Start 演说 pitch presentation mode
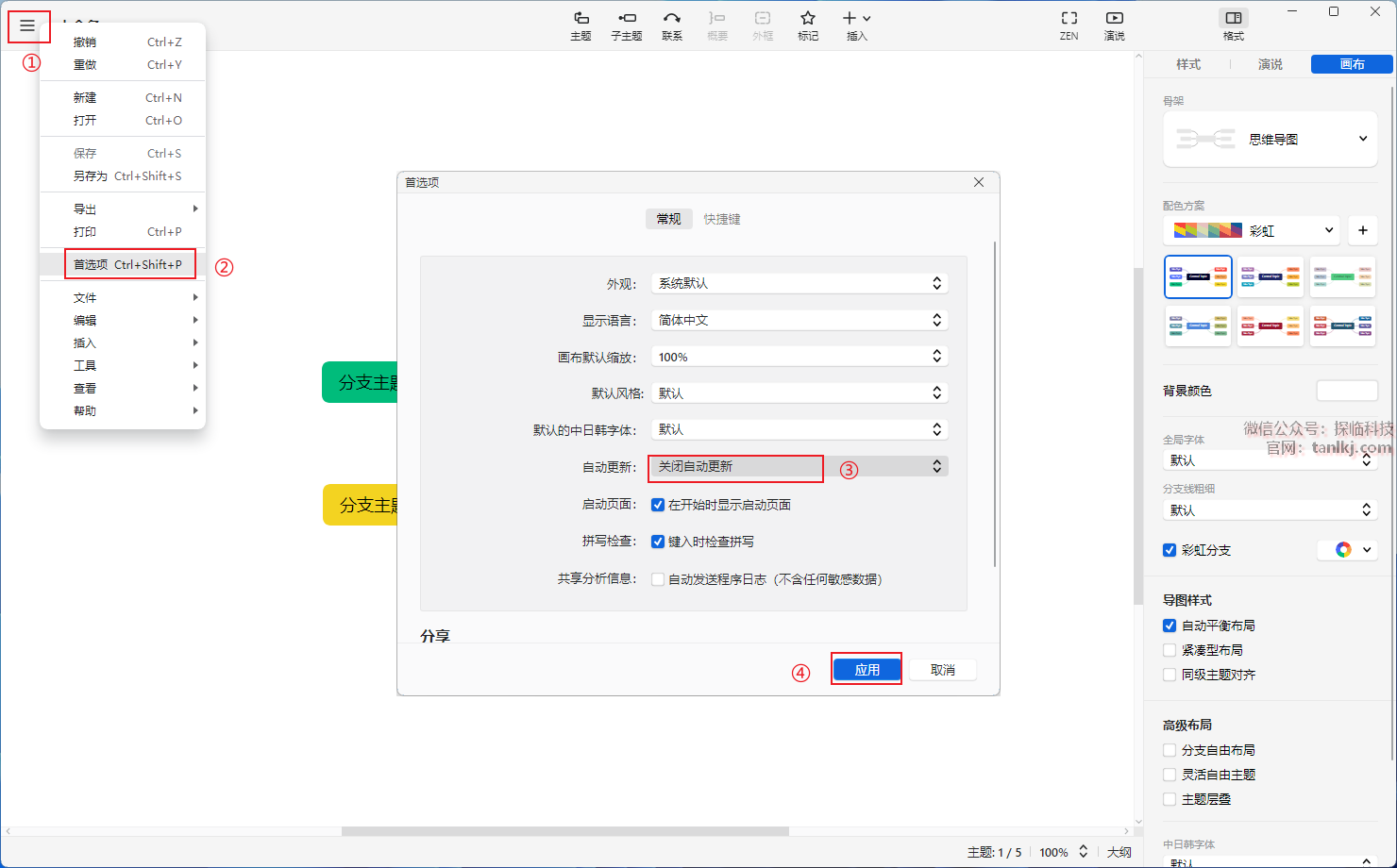1397x868 pixels. click(1114, 19)
